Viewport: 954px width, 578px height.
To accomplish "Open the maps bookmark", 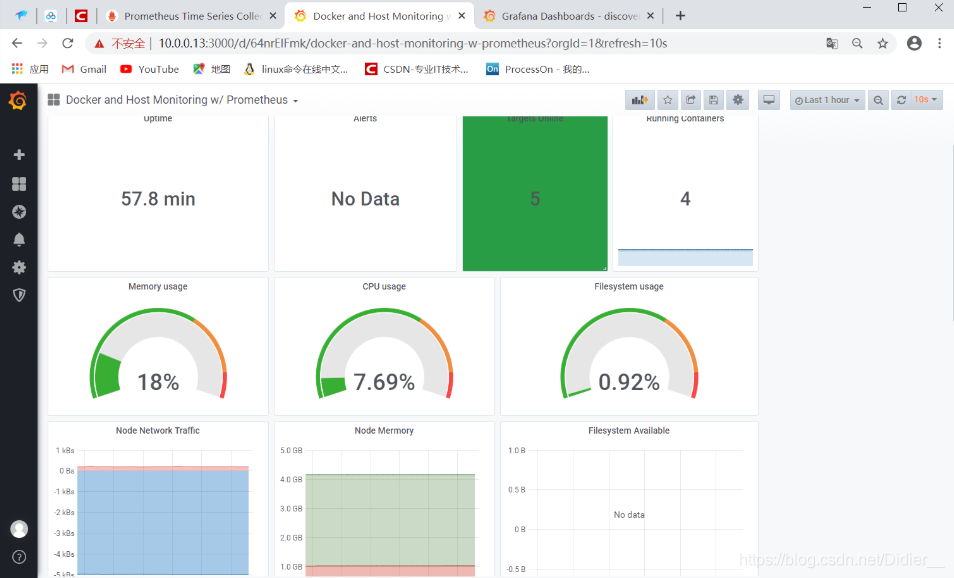I will pyautogui.click(x=212, y=69).
